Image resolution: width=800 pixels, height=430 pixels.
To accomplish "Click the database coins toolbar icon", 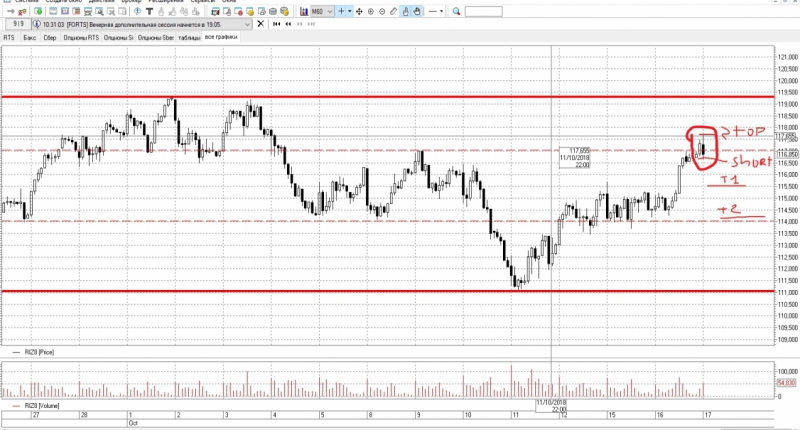I will tap(285, 11).
